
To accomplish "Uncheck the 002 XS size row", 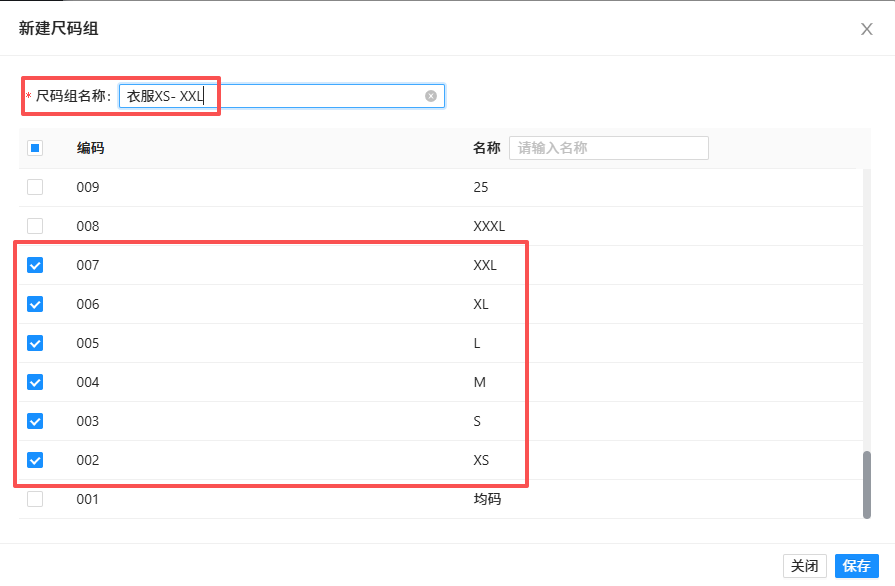I will click(x=35, y=460).
